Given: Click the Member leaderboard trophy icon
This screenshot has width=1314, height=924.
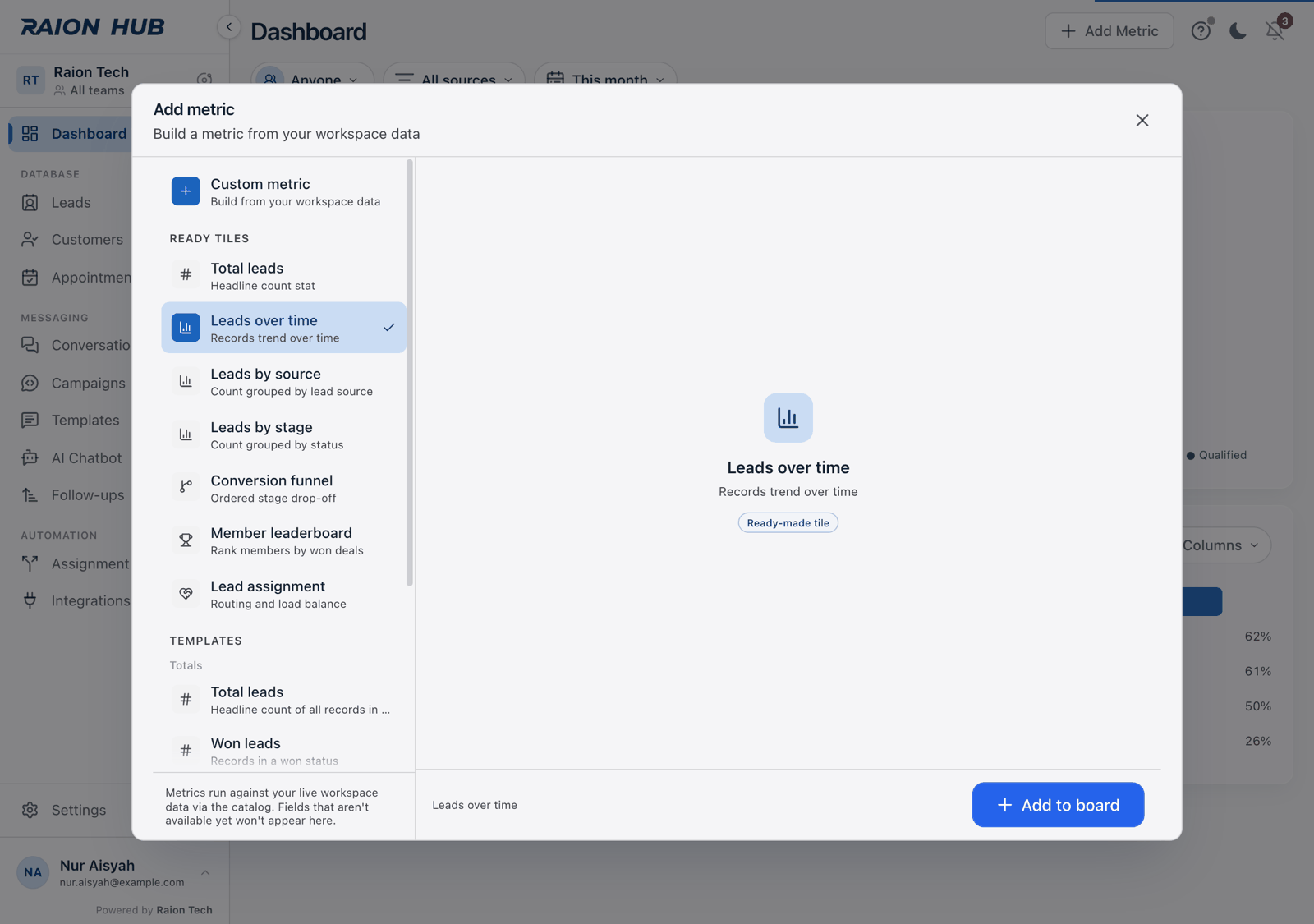Looking at the screenshot, I should [x=186, y=540].
